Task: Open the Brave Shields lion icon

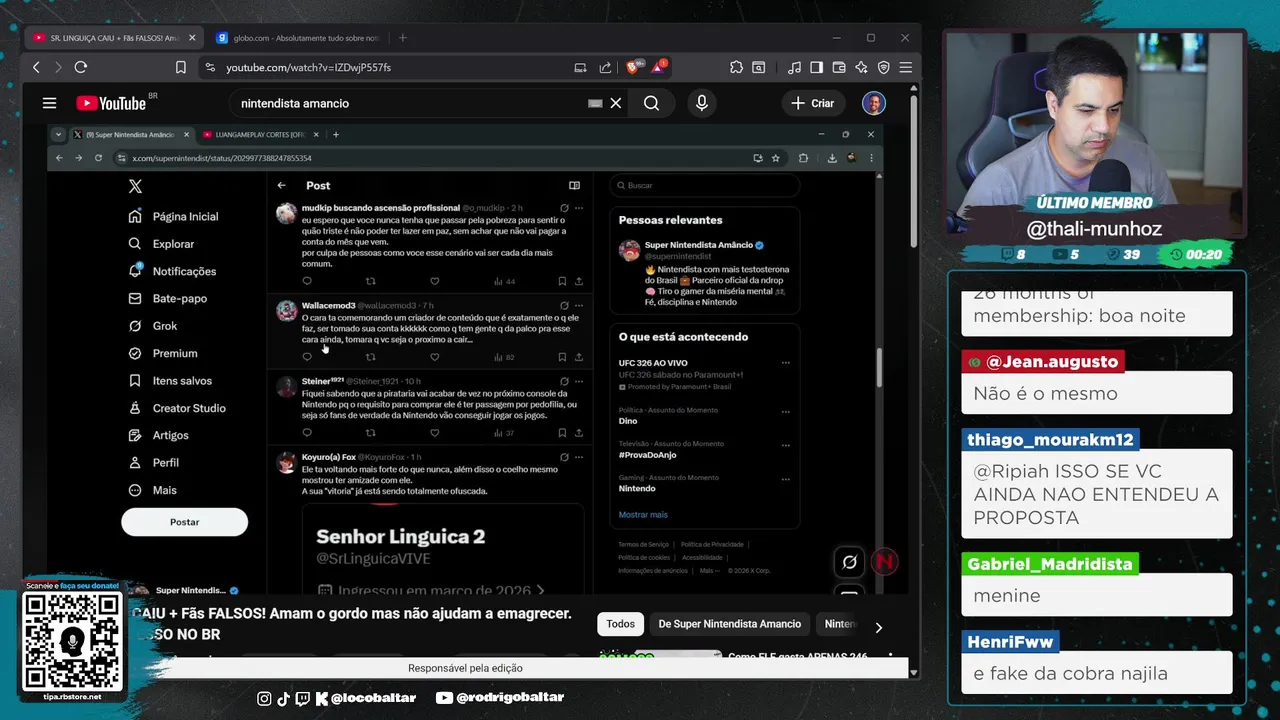Action: tap(633, 67)
